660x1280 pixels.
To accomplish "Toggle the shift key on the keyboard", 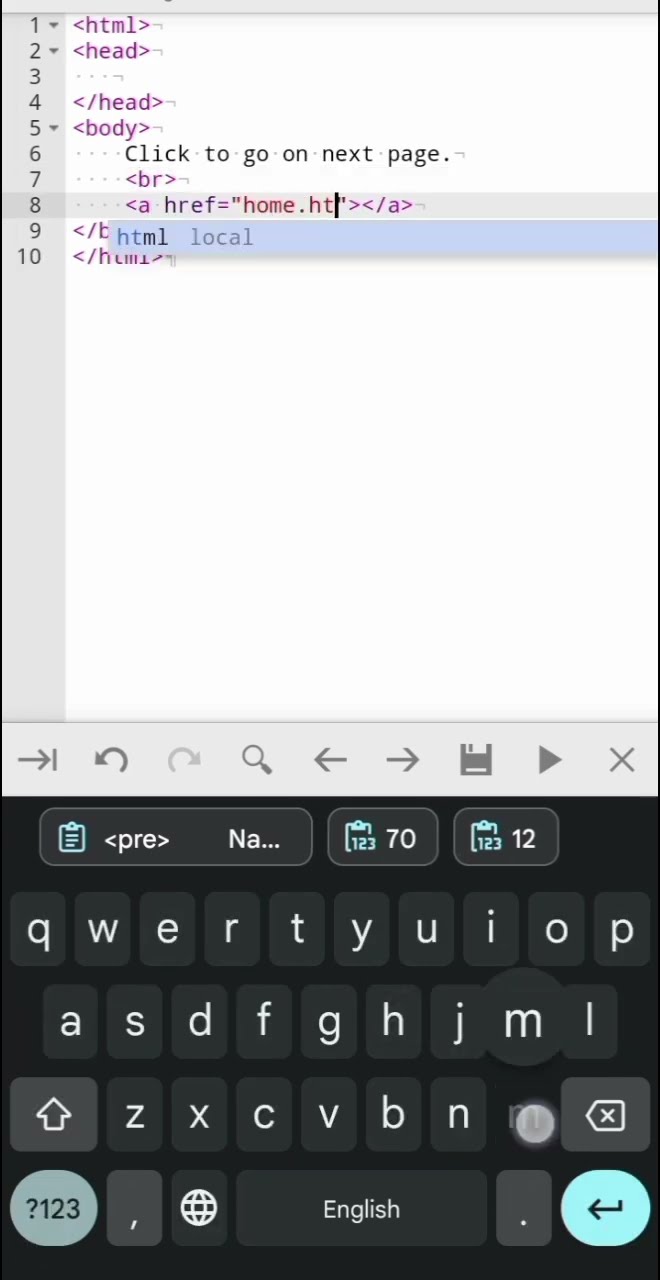I will tap(54, 1115).
